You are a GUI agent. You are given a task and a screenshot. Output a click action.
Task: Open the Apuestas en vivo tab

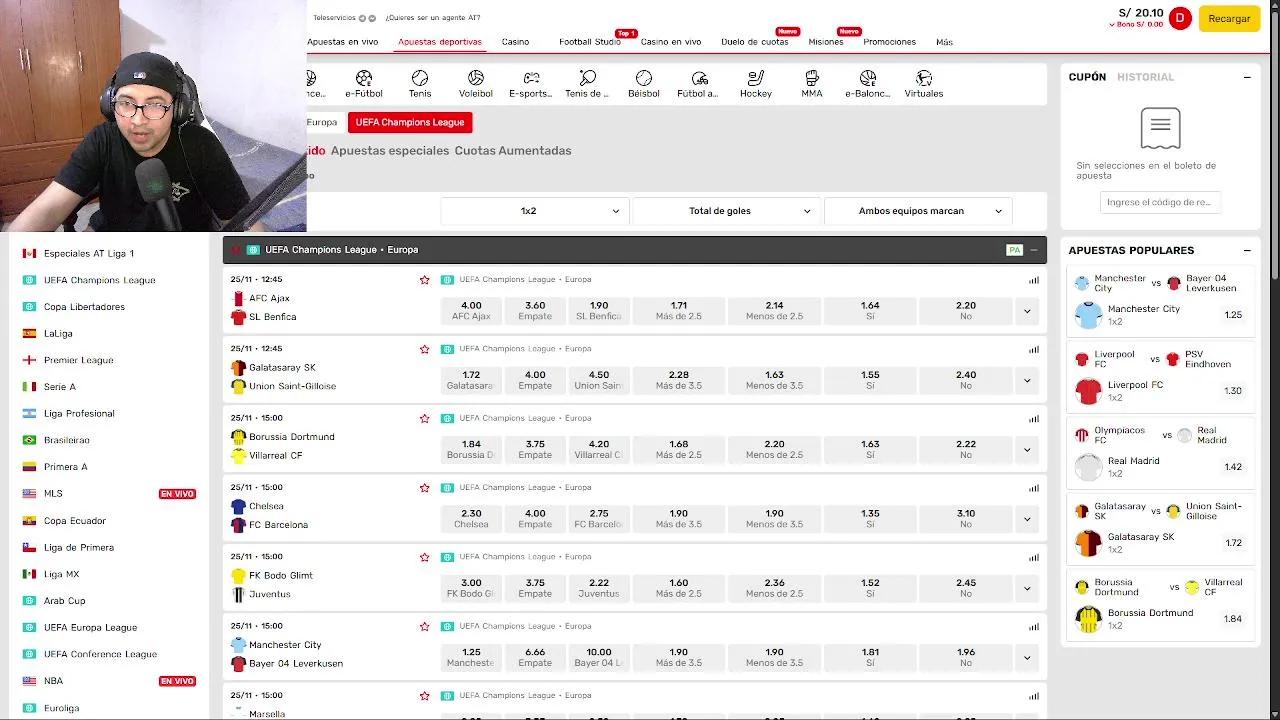pos(343,42)
